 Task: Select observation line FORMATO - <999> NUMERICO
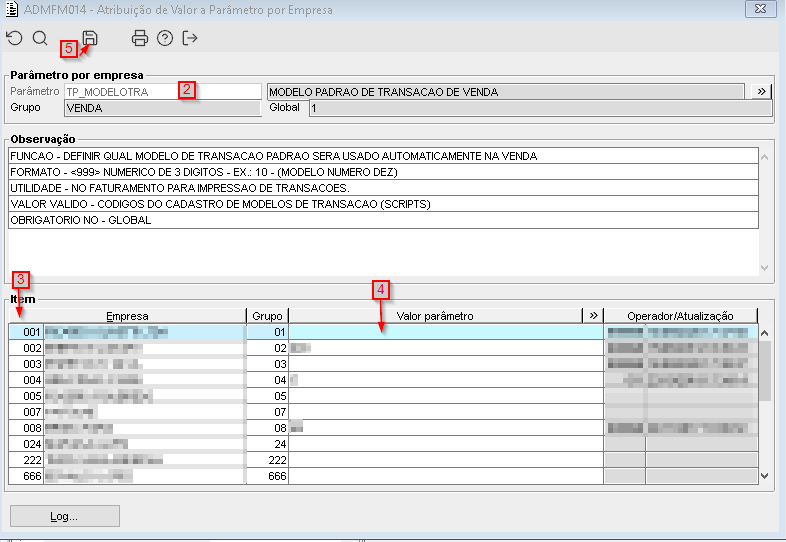coord(383,172)
